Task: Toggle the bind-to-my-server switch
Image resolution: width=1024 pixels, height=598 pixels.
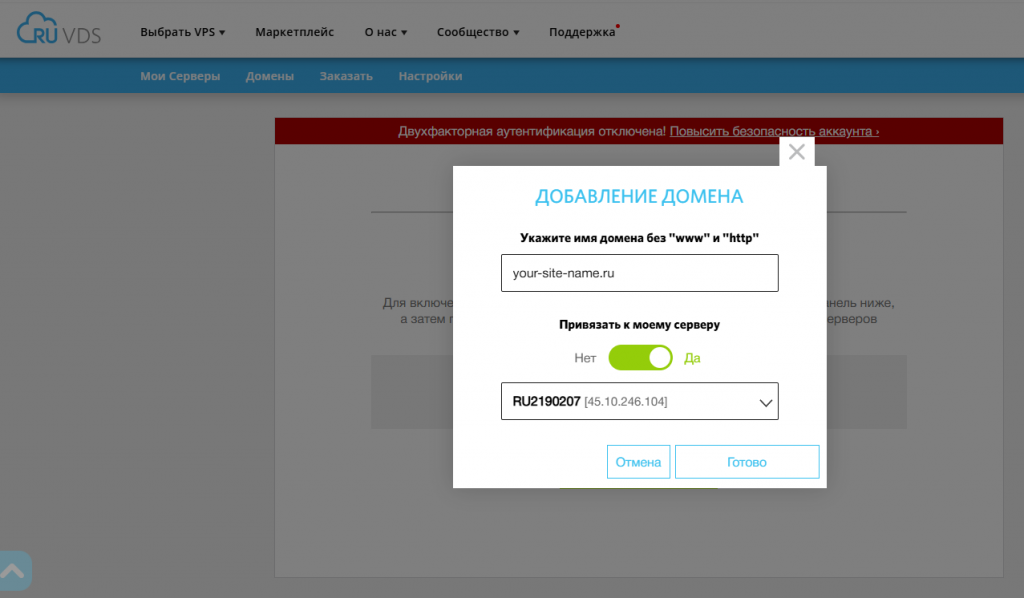Action: [x=640, y=358]
